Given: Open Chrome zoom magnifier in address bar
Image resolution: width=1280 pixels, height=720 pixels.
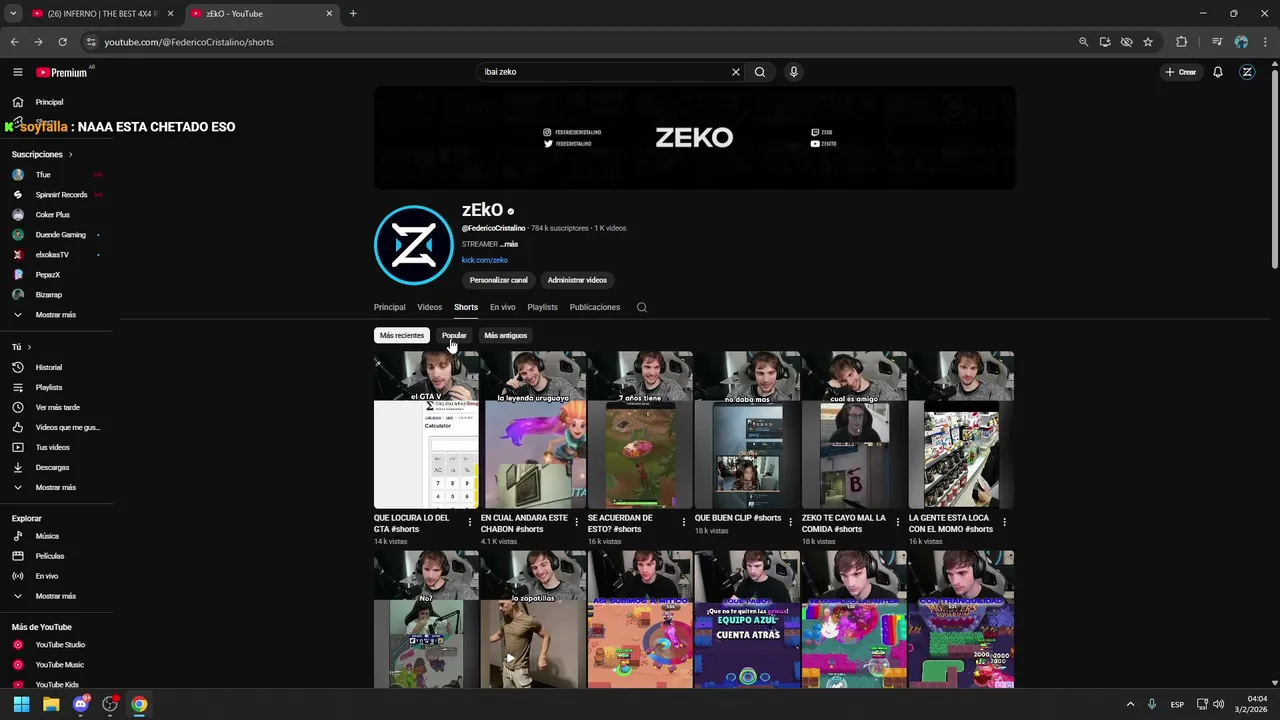Looking at the screenshot, I should click(x=1083, y=42).
